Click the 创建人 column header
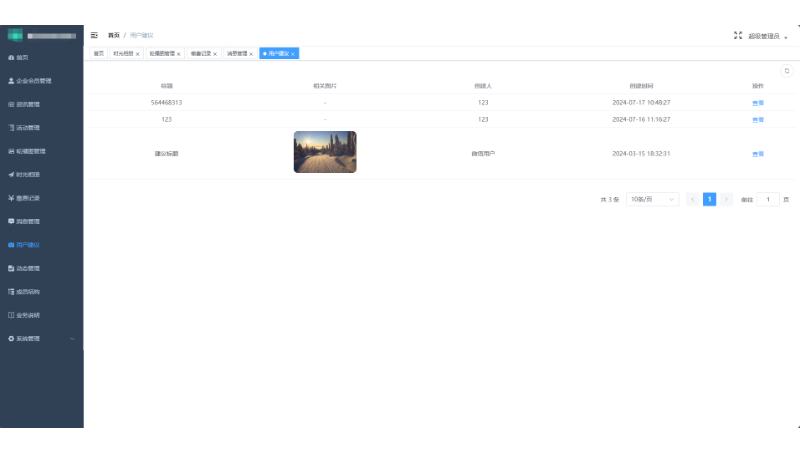 click(x=483, y=86)
